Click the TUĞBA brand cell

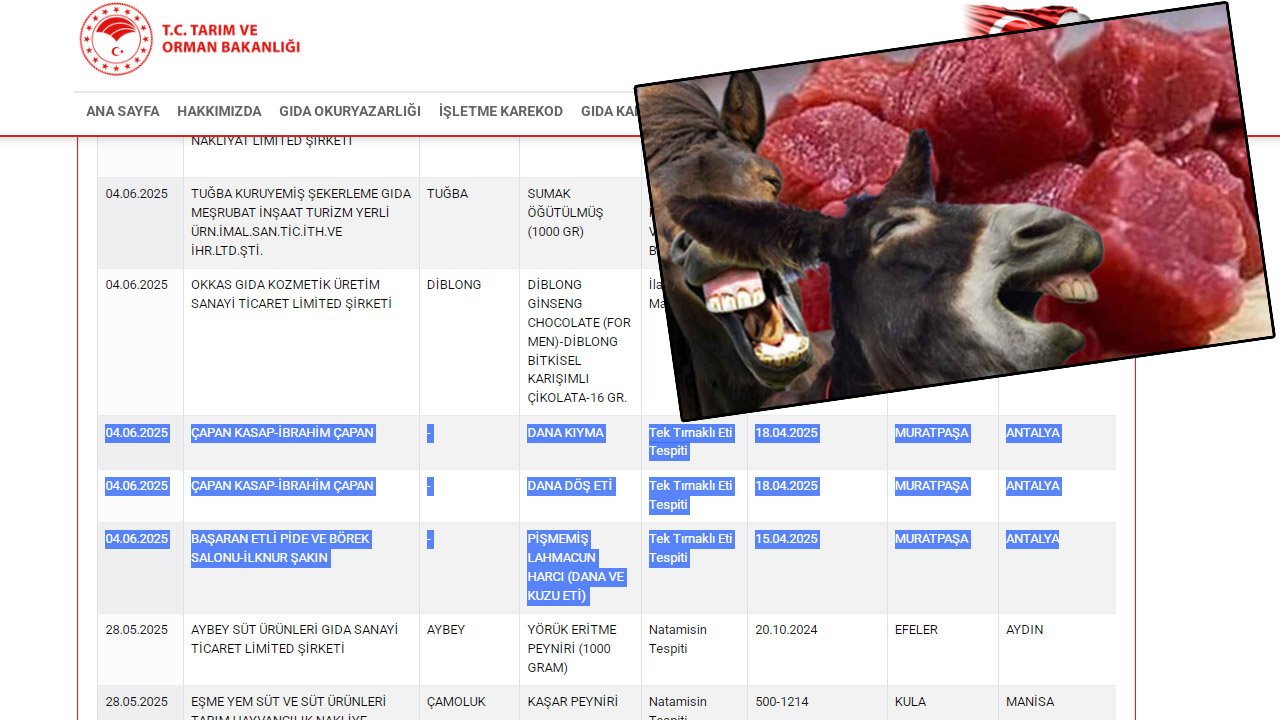coord(469,222)
